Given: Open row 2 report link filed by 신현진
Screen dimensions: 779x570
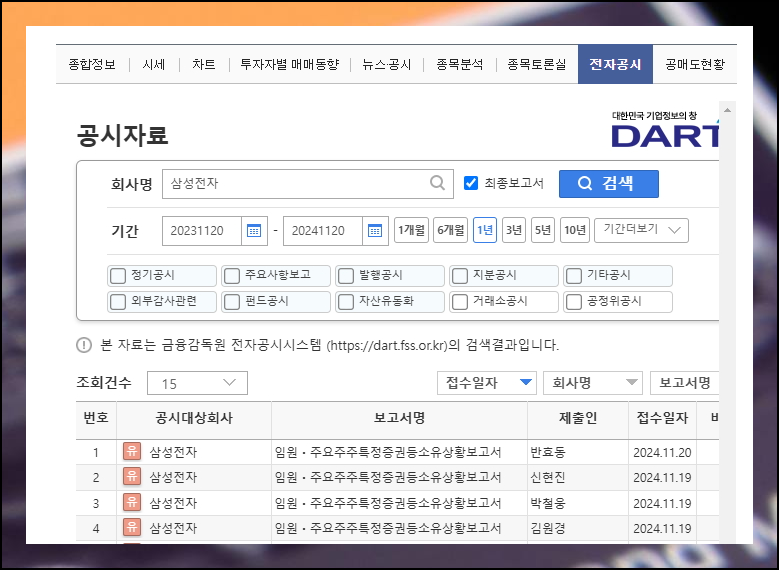Looking at the screenshot, I should click(x=388, y=478).
